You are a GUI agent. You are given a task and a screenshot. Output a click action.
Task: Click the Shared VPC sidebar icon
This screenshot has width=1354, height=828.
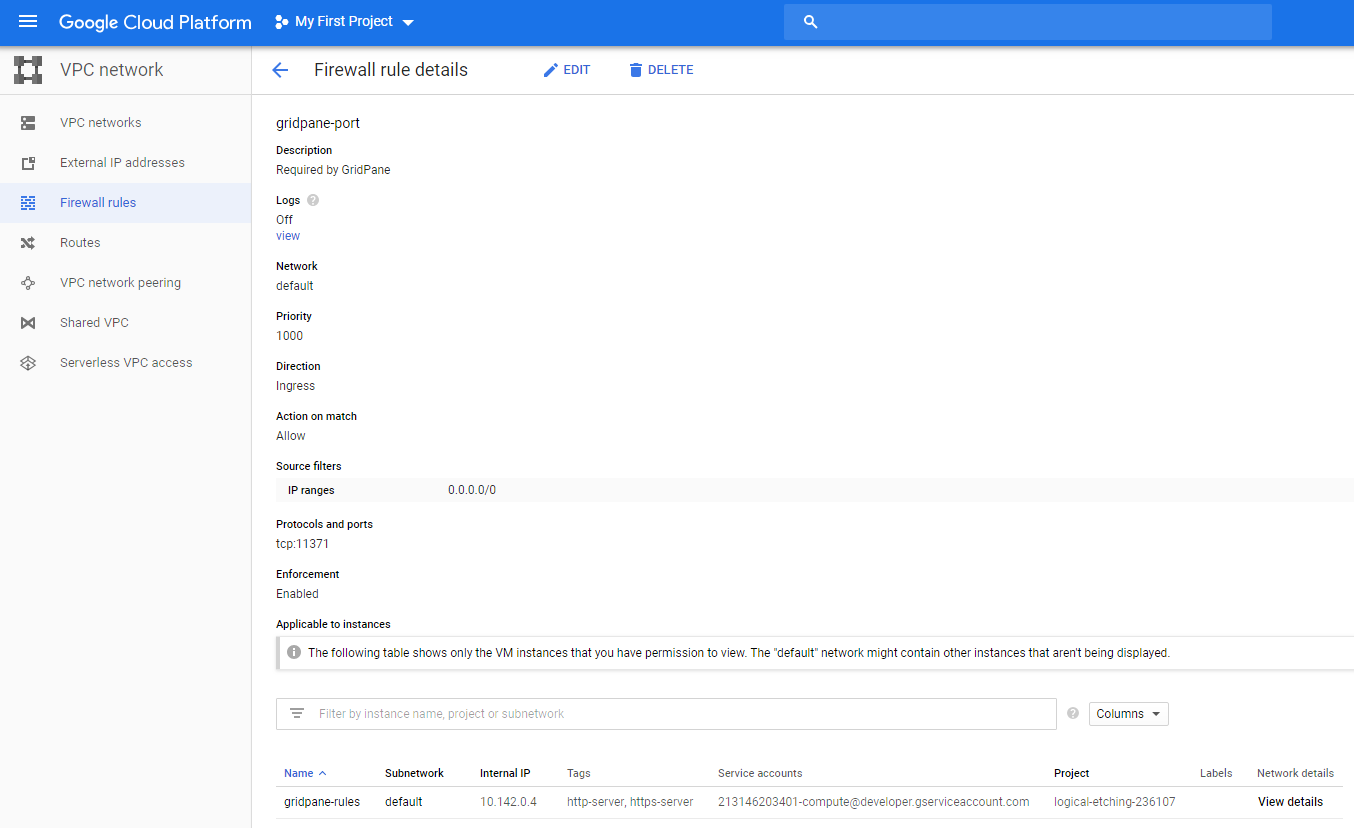pos(28,323)
